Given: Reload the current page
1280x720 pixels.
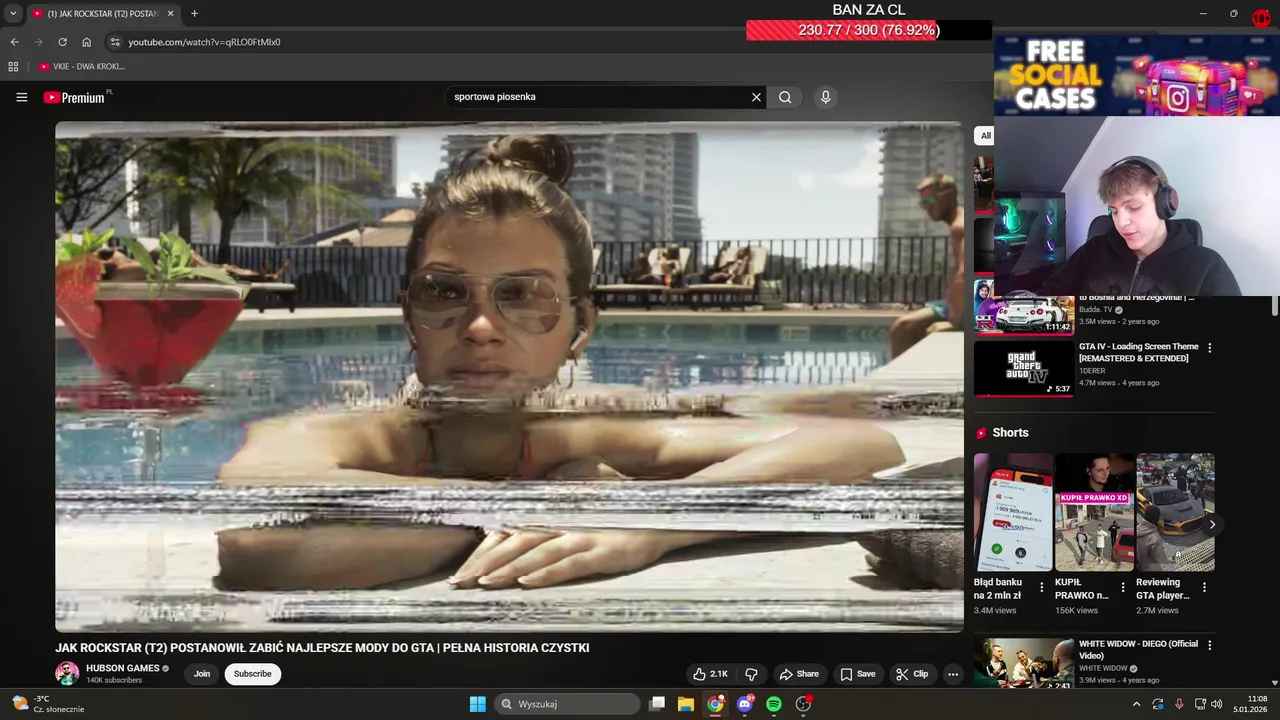Looking at the screenshot, I should pyautogui.click(x=62, y=42).
